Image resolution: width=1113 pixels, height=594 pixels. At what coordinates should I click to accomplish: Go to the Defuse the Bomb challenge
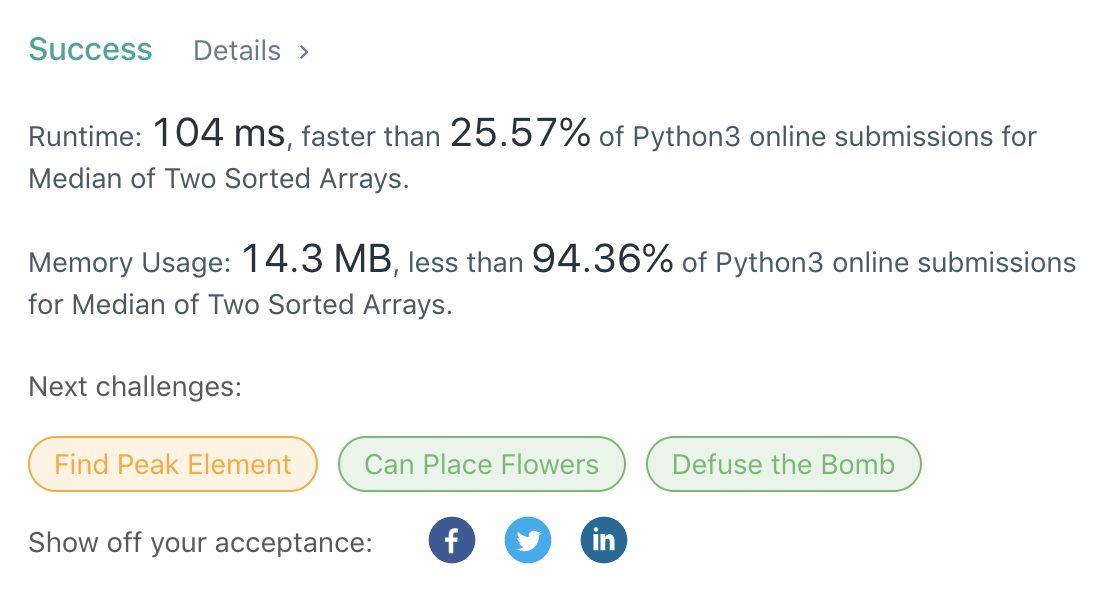783,464
